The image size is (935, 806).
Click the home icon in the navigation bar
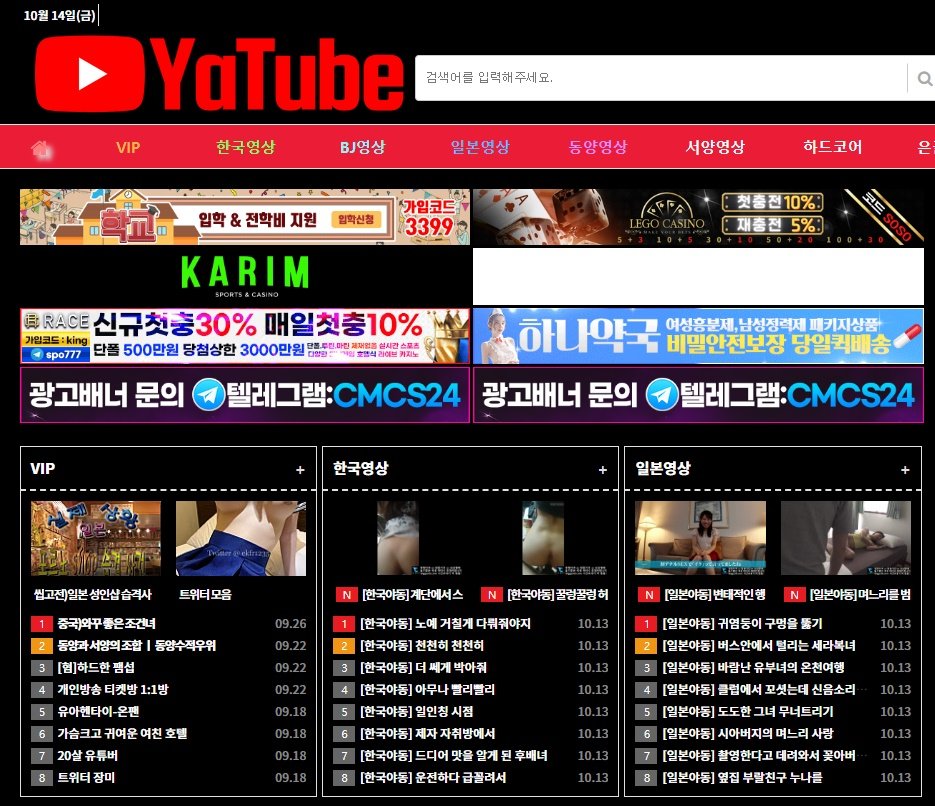click(41, 148)
